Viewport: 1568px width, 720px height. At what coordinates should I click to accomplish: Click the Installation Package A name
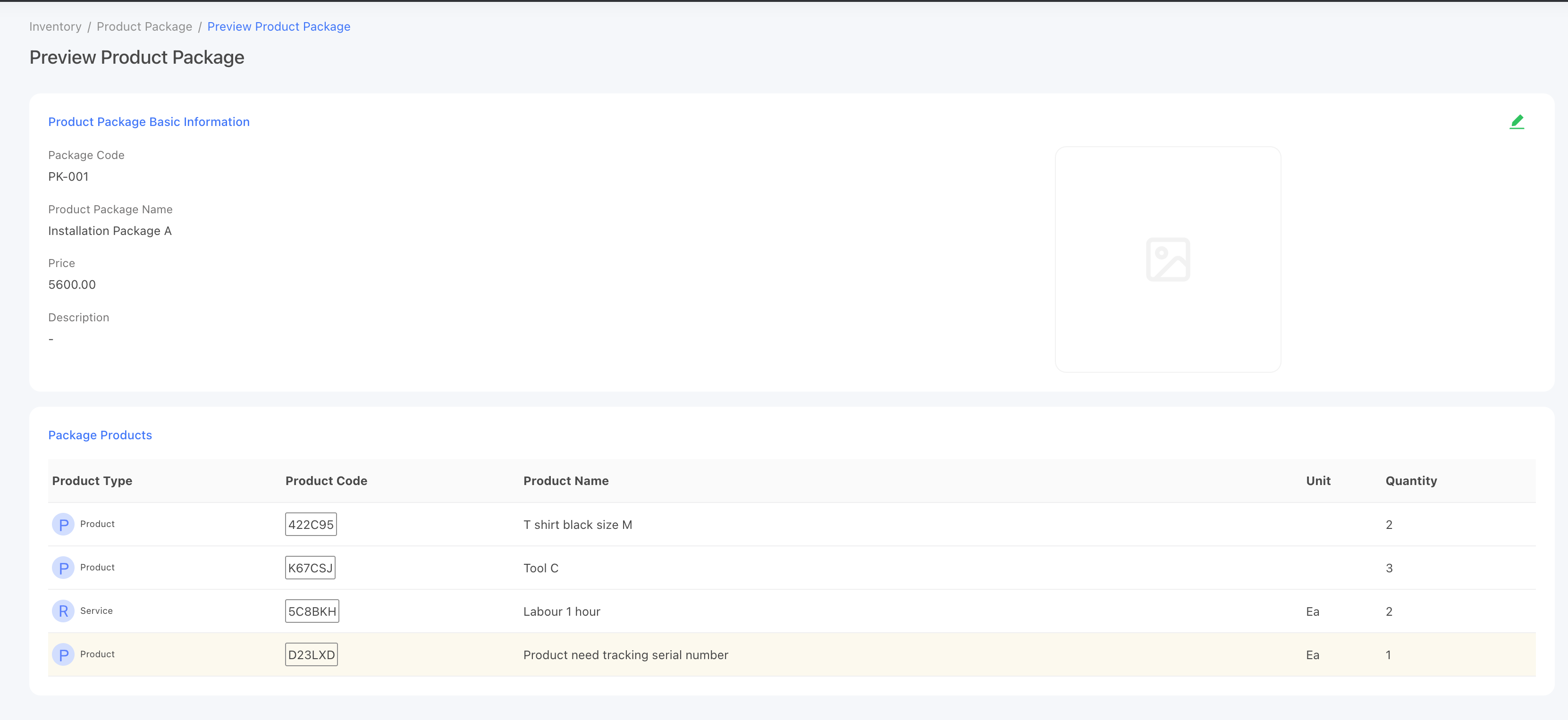110,231
